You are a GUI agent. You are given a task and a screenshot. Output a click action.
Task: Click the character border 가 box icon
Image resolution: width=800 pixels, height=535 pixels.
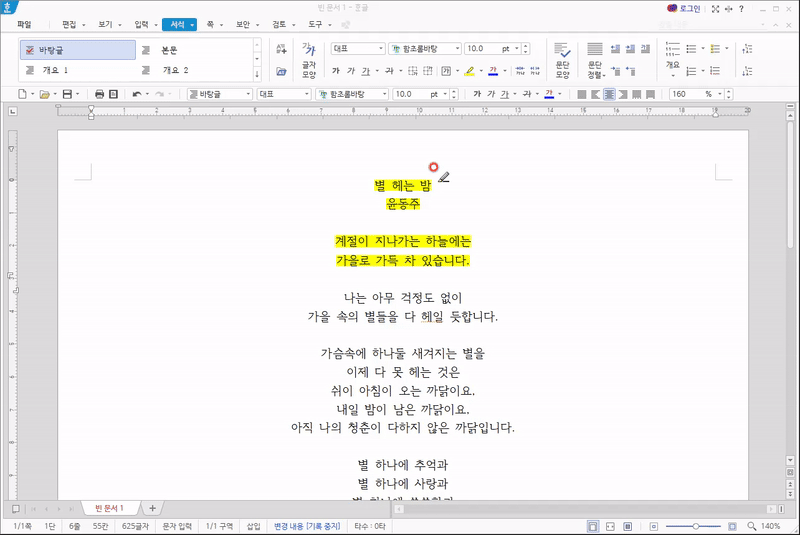pyautogui.click(x=446, y=71)
